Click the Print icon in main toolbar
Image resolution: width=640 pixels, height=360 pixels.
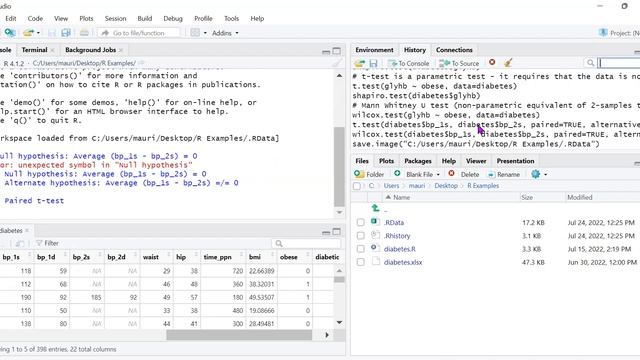[x=84, y=33]
